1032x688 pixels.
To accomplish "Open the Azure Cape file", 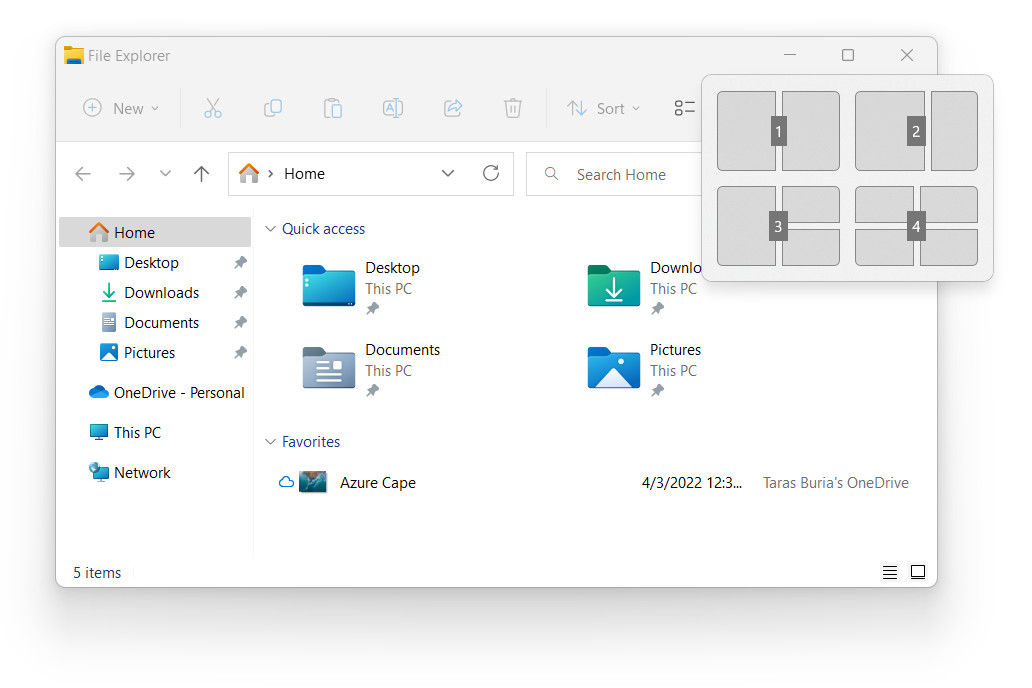I will 377,482.
